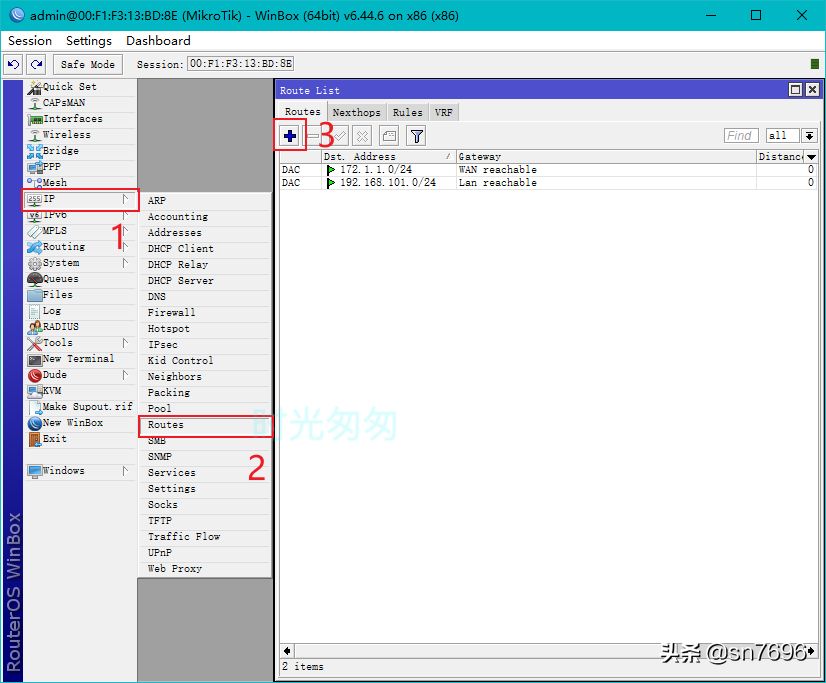This screenshot has width=826, height=683.
Task: Open Quick Set in sidebar
Action: (81, 87)
